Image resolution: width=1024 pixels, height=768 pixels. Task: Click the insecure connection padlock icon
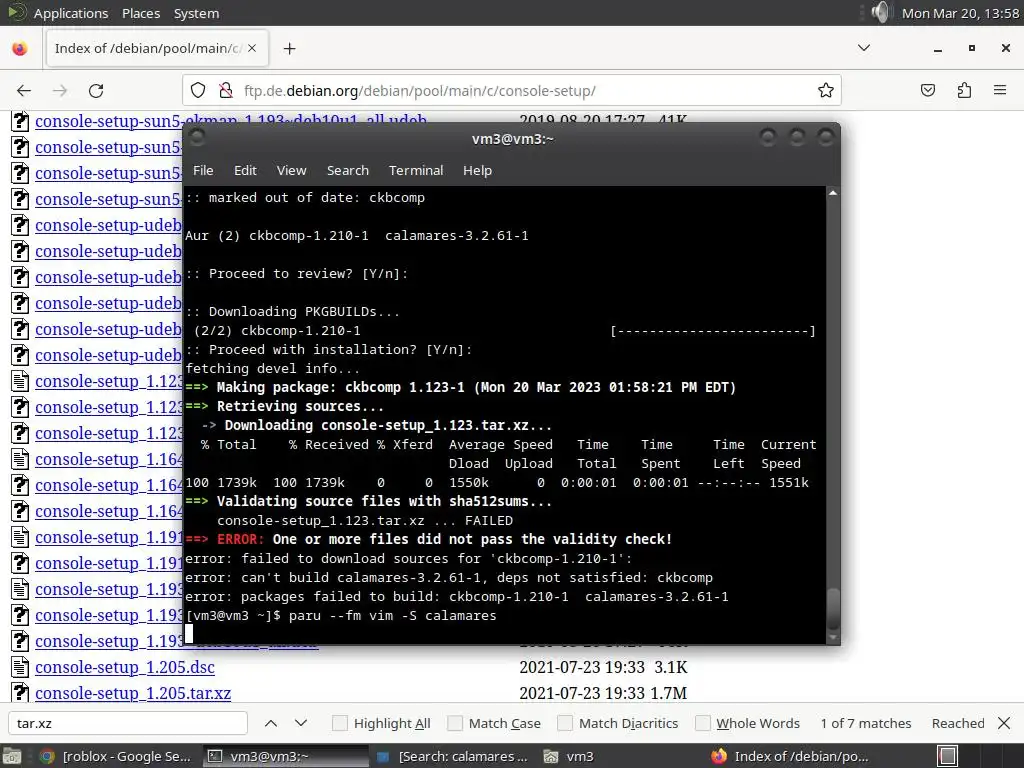coord(225,91)
